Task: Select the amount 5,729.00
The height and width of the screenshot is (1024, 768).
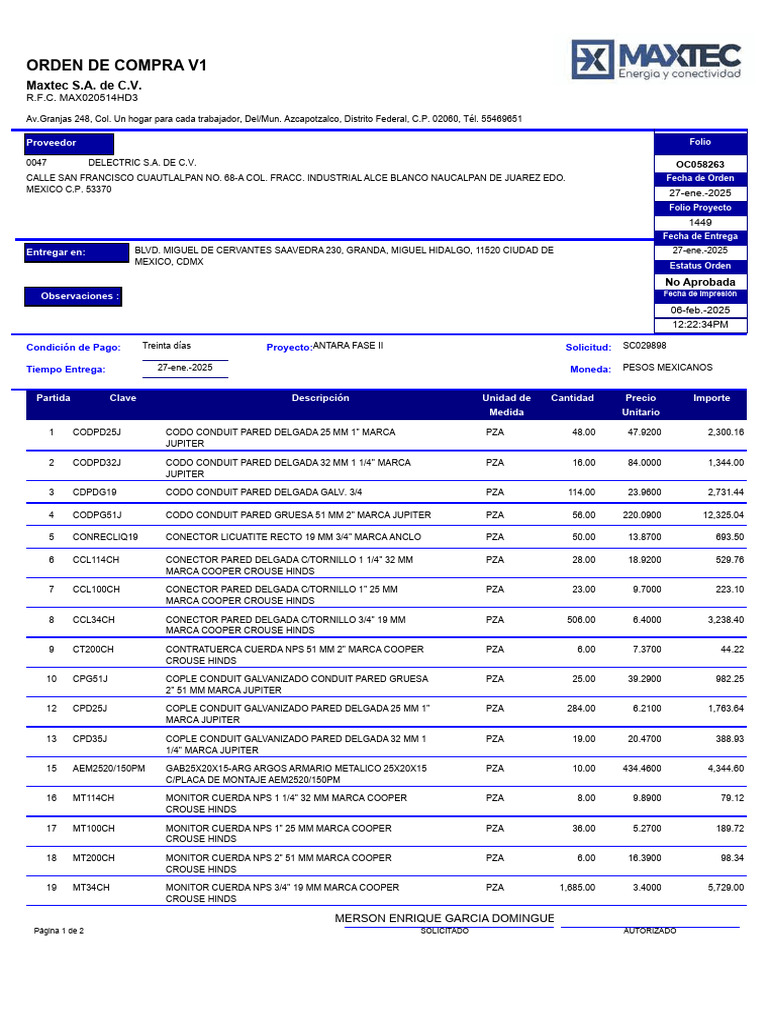Action: [726, 888]
